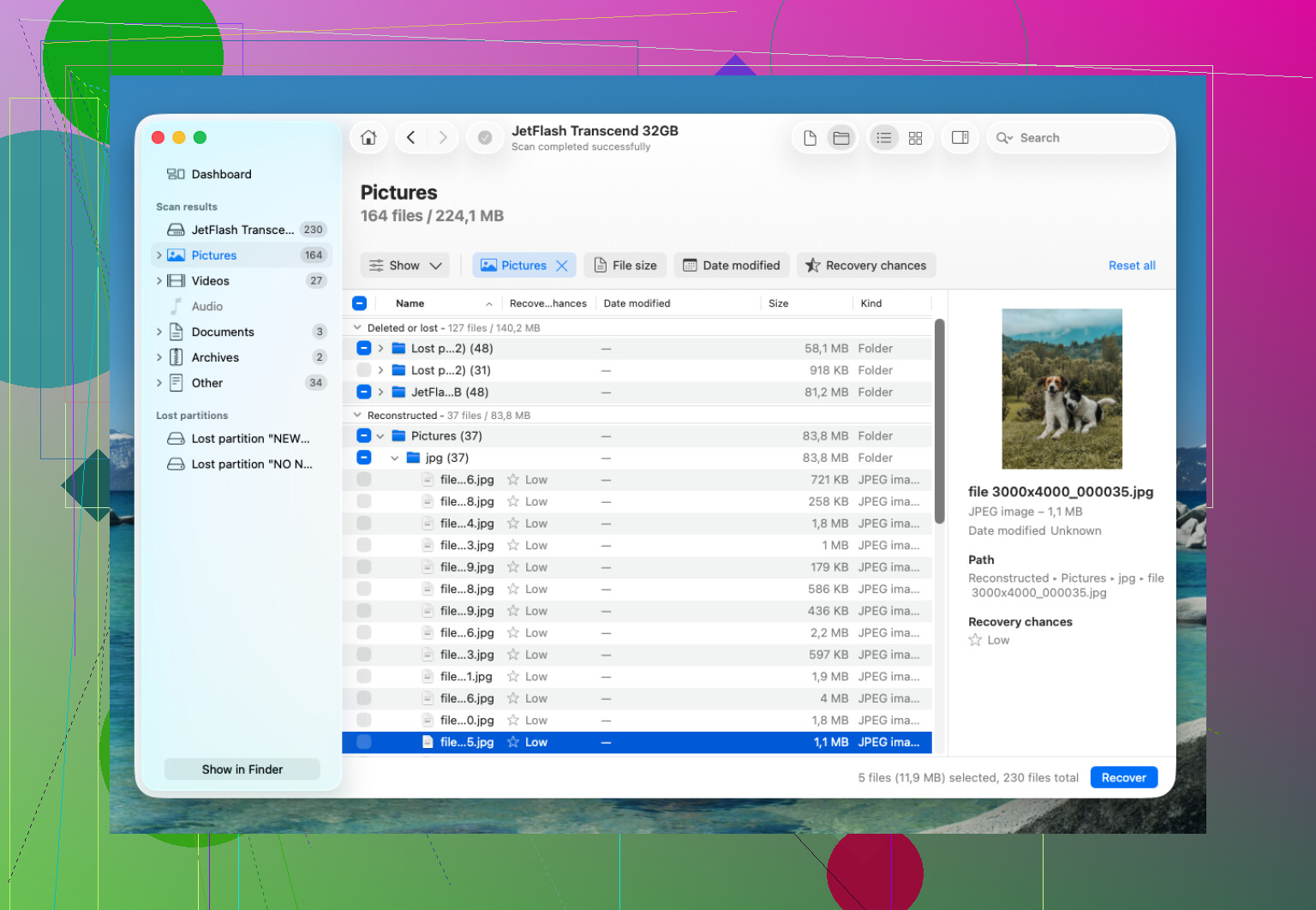This screenshot has height=910, width=1316.
Task: Collapse the jpg (37) folder
Action: point(394,458)
